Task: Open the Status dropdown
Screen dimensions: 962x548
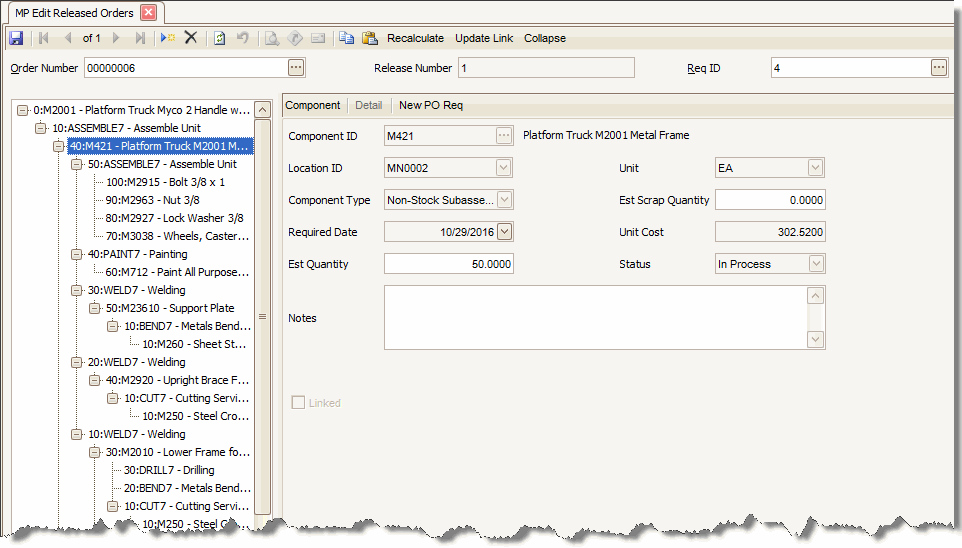Action: tap(816, 264)
